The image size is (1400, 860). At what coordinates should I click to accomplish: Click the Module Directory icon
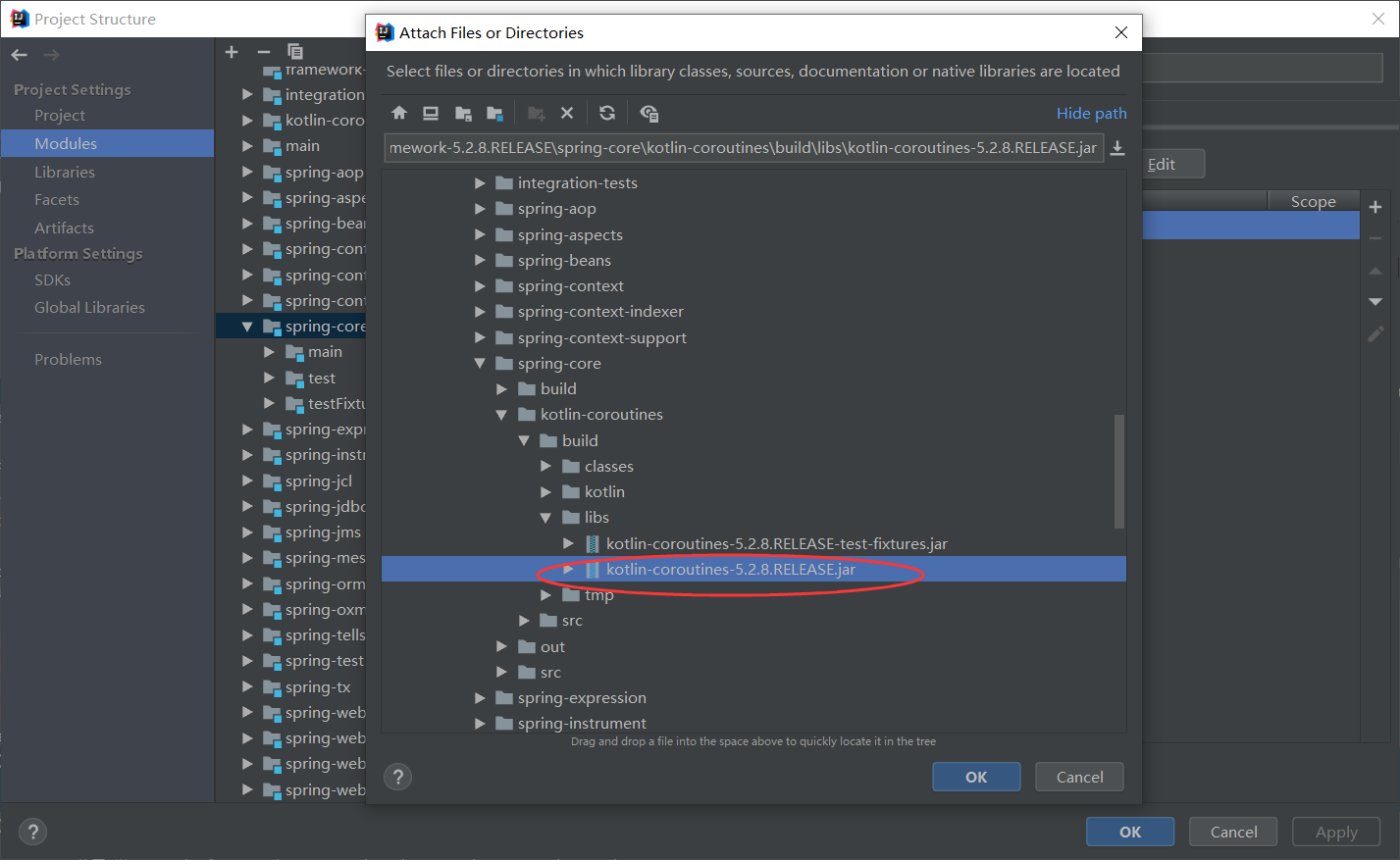click(x=495, y=113)
